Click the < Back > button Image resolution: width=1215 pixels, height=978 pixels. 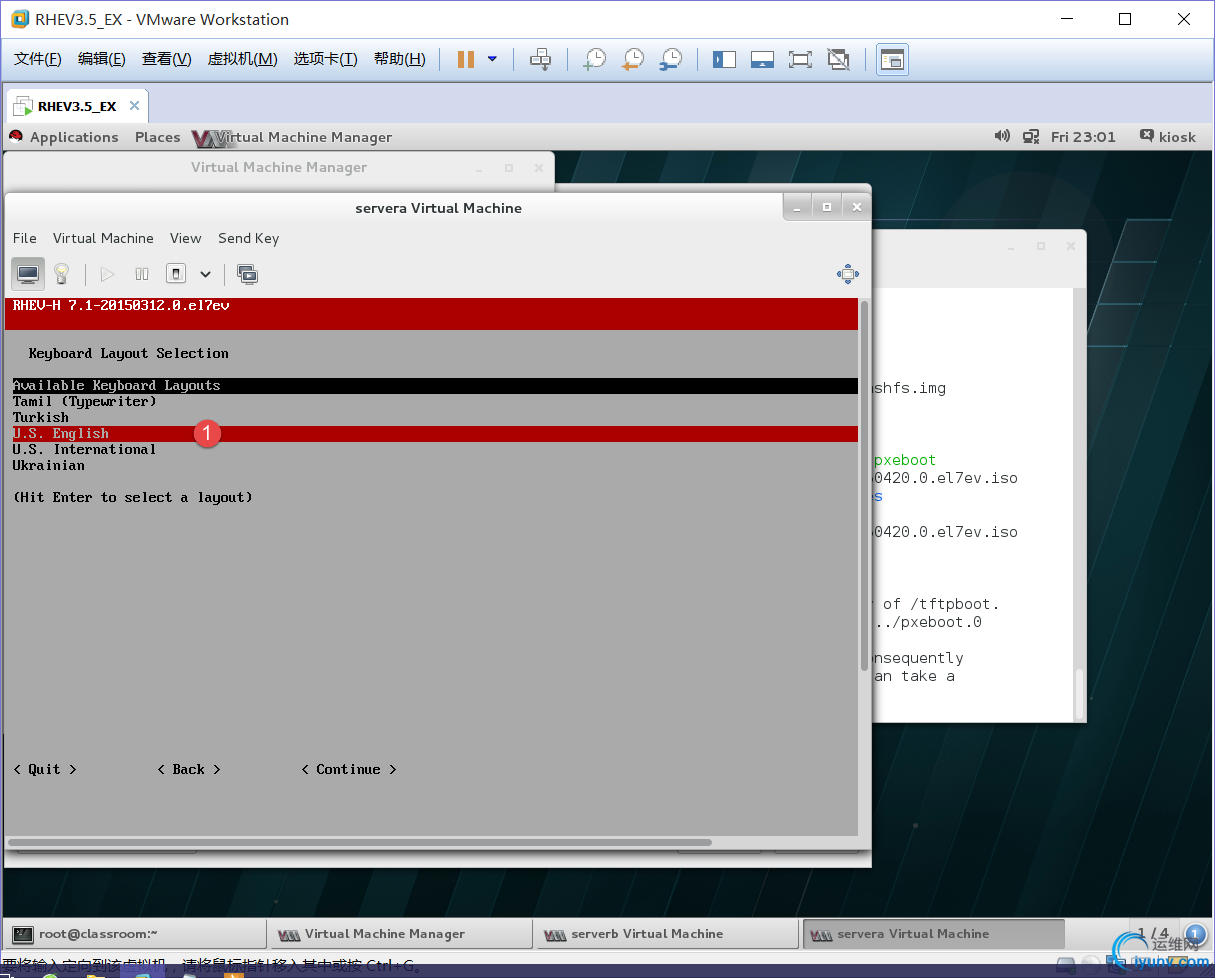(x=189, y=770)
